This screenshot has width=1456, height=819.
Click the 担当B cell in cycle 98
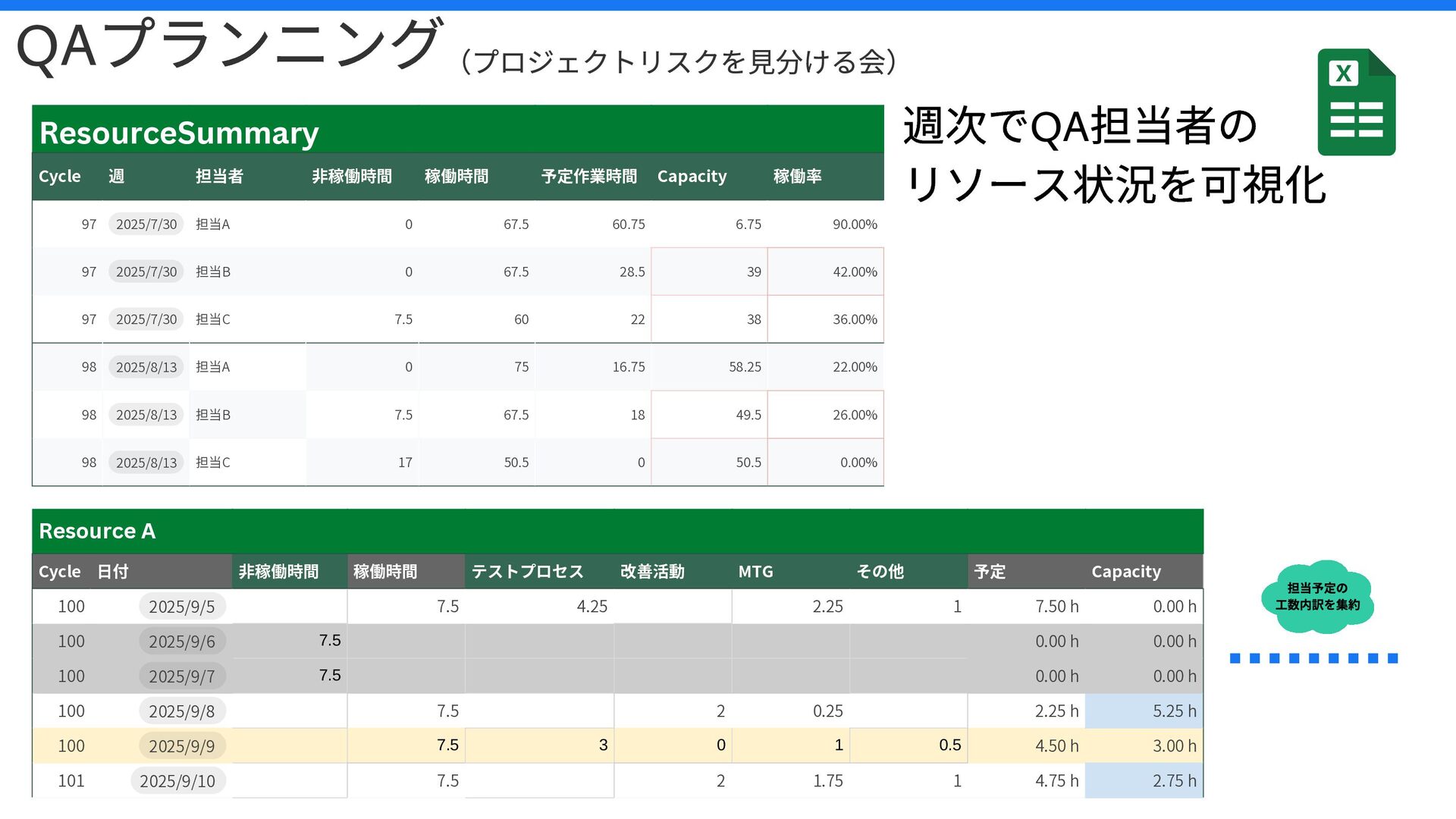(x=214, y=415)
